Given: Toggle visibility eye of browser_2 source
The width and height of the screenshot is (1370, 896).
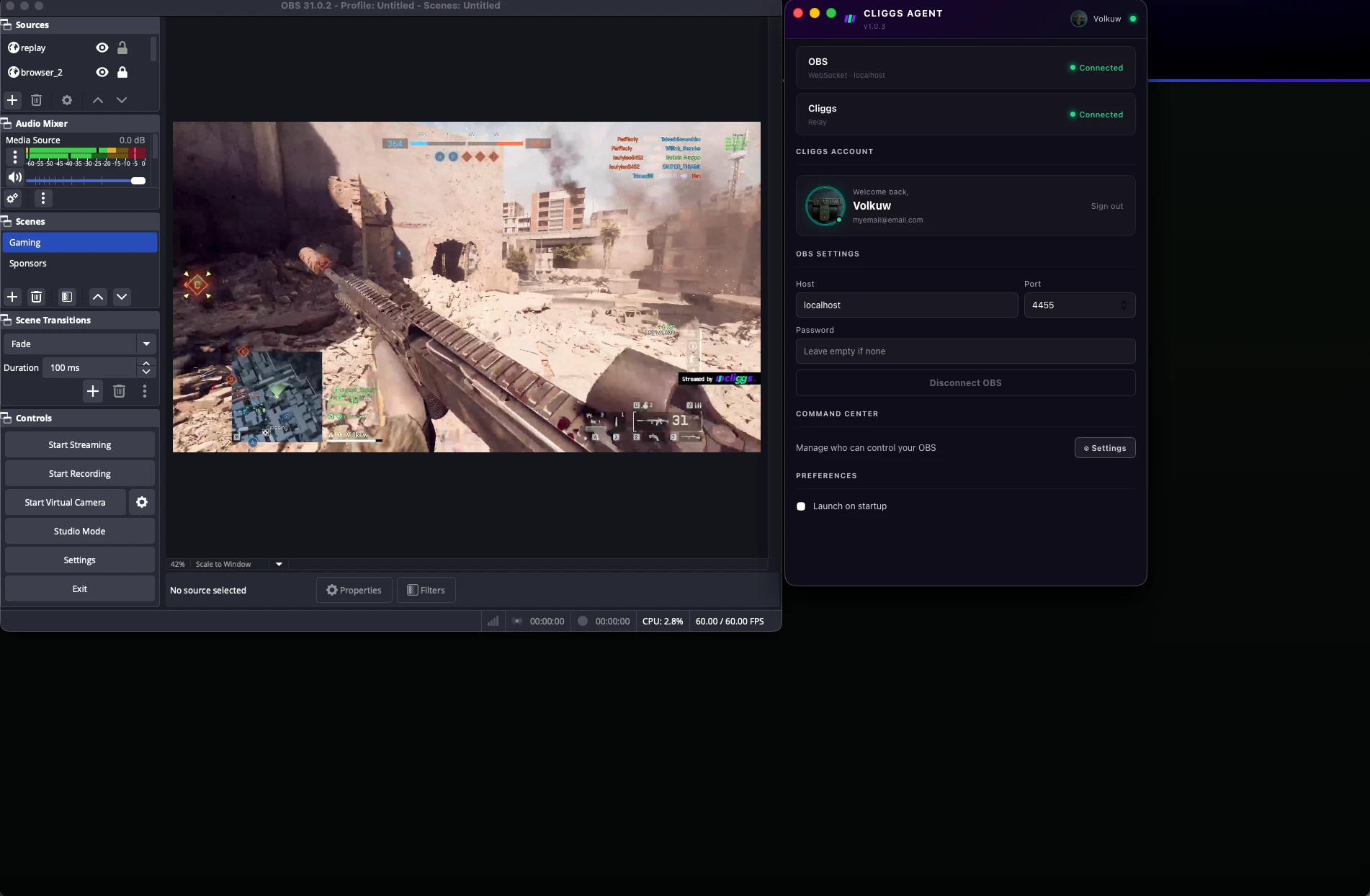Looking at the screenshot, I should tap(102, 72).
